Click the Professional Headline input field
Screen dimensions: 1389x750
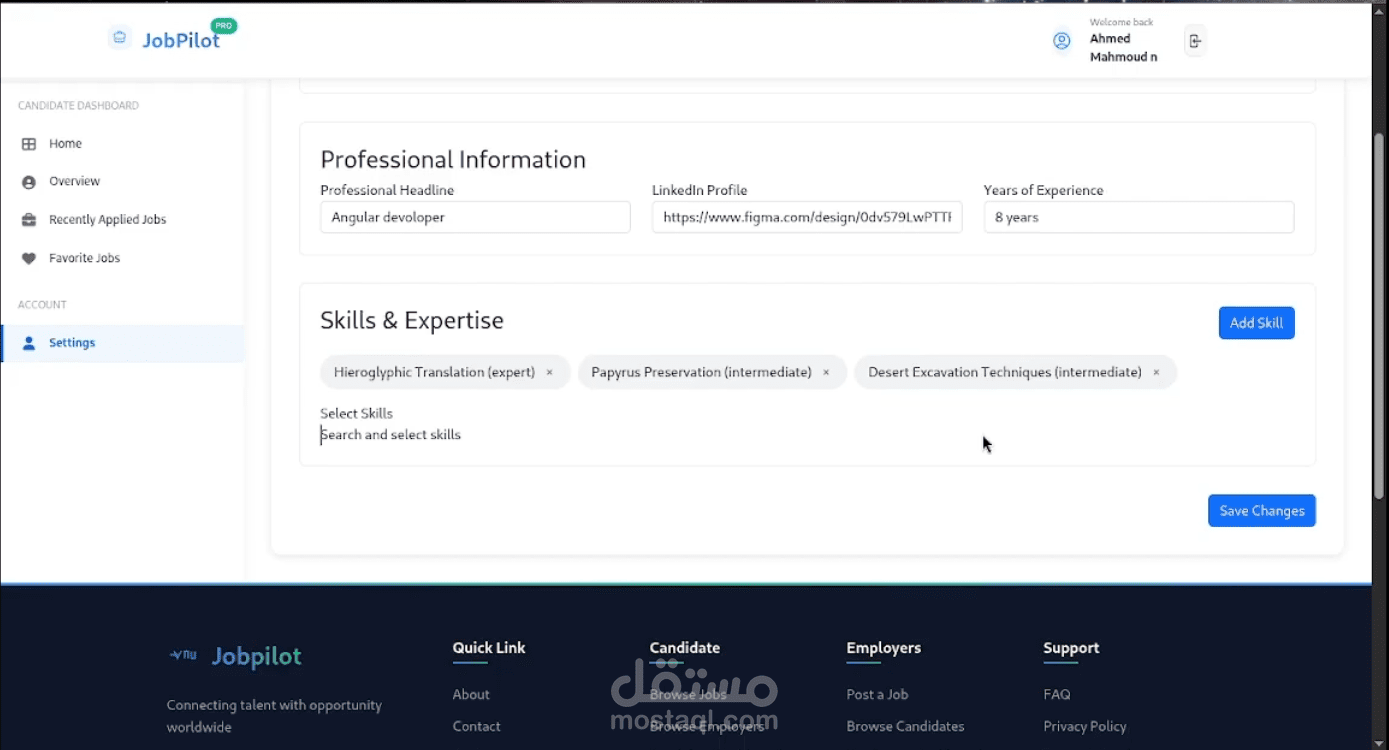[475, 217]
